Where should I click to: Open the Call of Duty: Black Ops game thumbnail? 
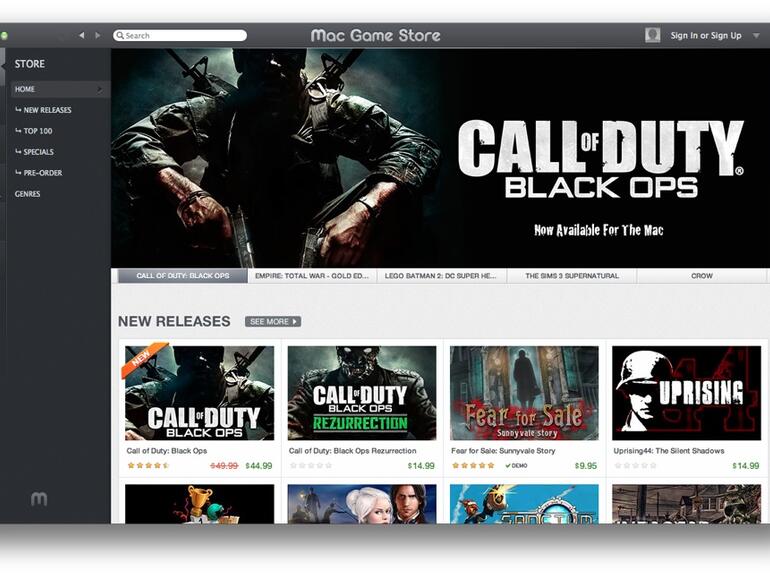pyautogui.click(x=199, y=393)
